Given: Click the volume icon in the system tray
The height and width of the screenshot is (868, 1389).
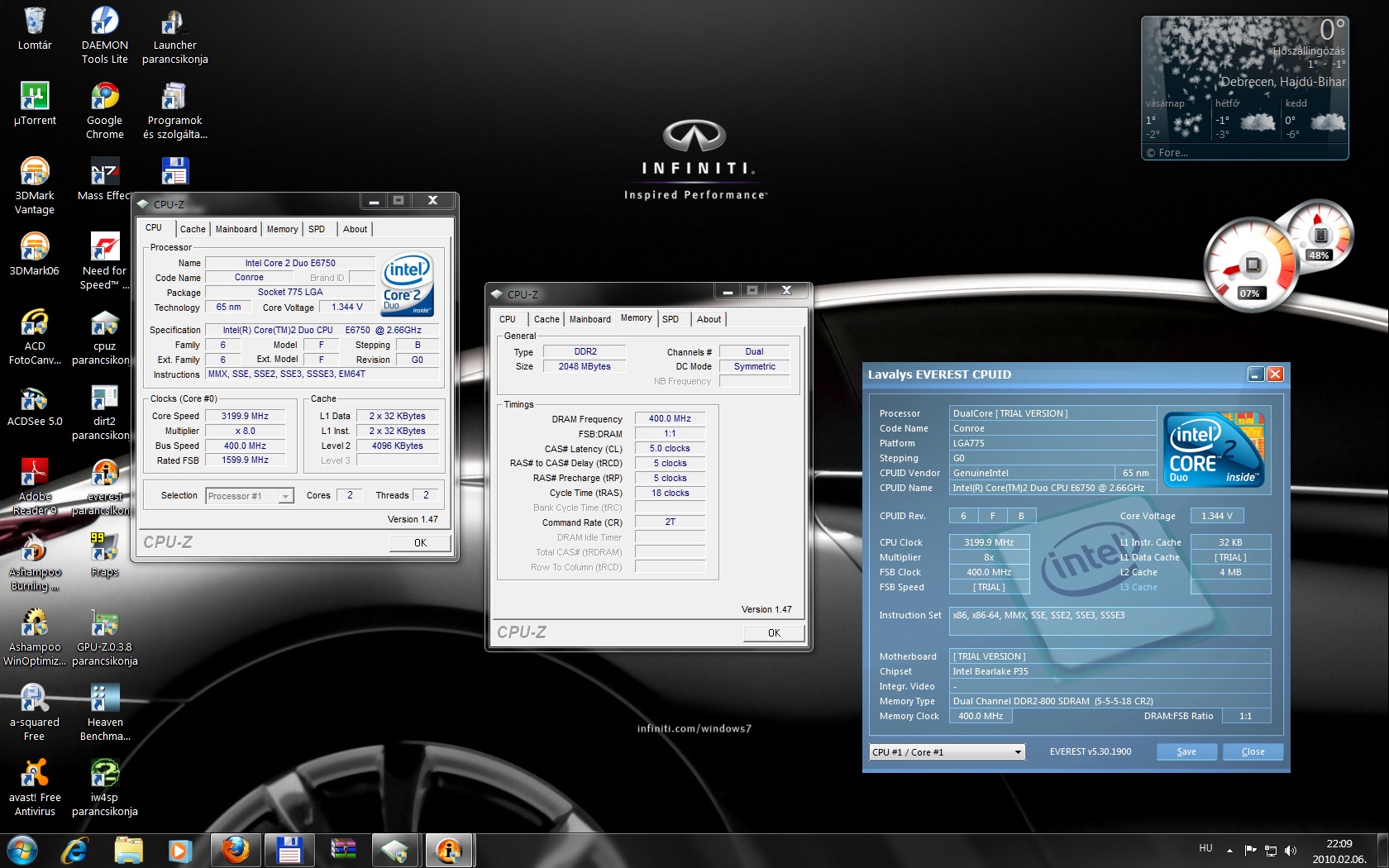Looking at the screenshot, I should click(x=1291, y=850).
